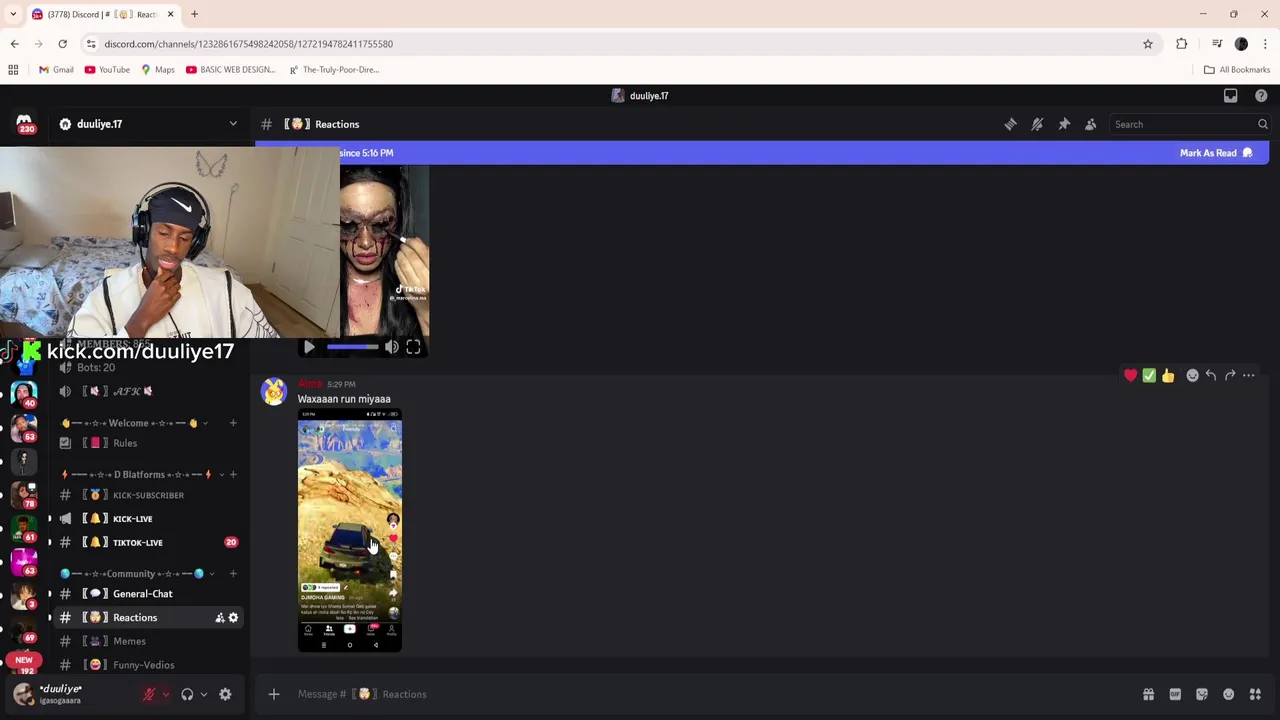Open the gift Nitro icon
Screen dimensions: 1280x720
(1149, 694)
